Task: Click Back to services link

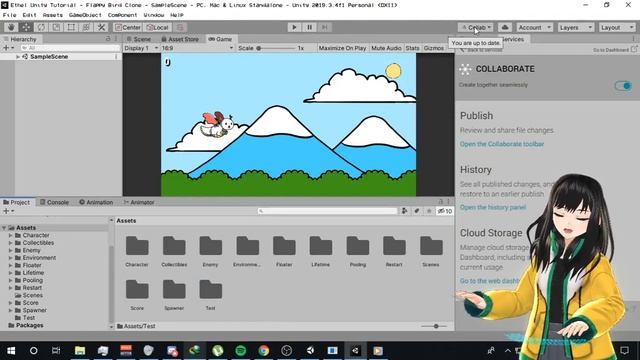Action: click(x=482, y=50)
